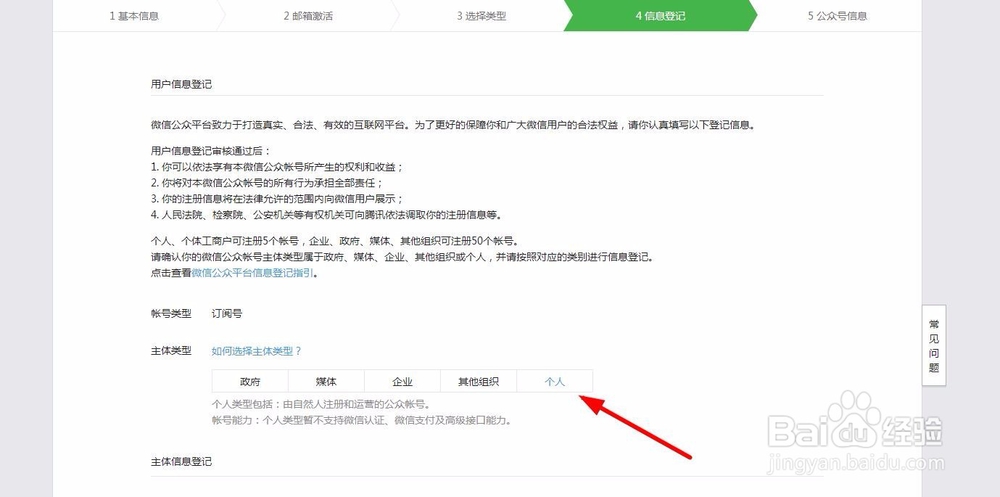
Task: Open the 常见问题 side panel
Action: click(934, 346)
